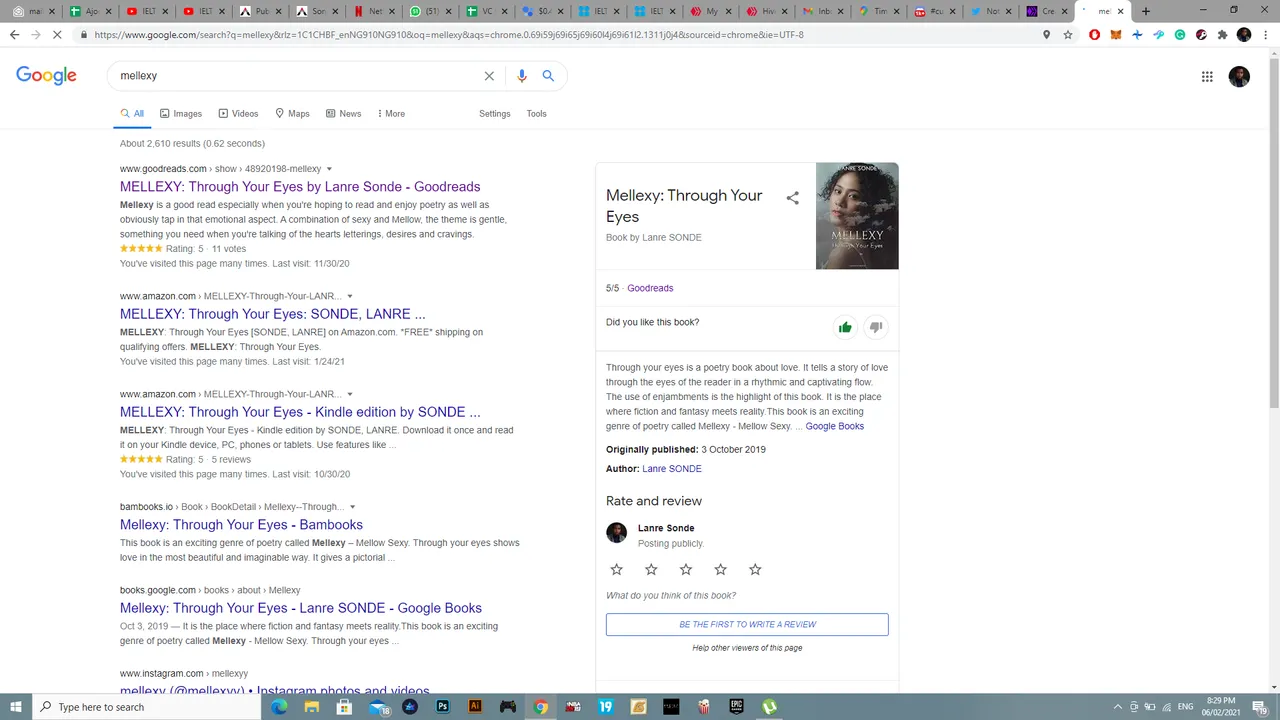Open the Goodreads MELLEXY result link
The height and width of the screenshot is (720, 1280).
300,187
